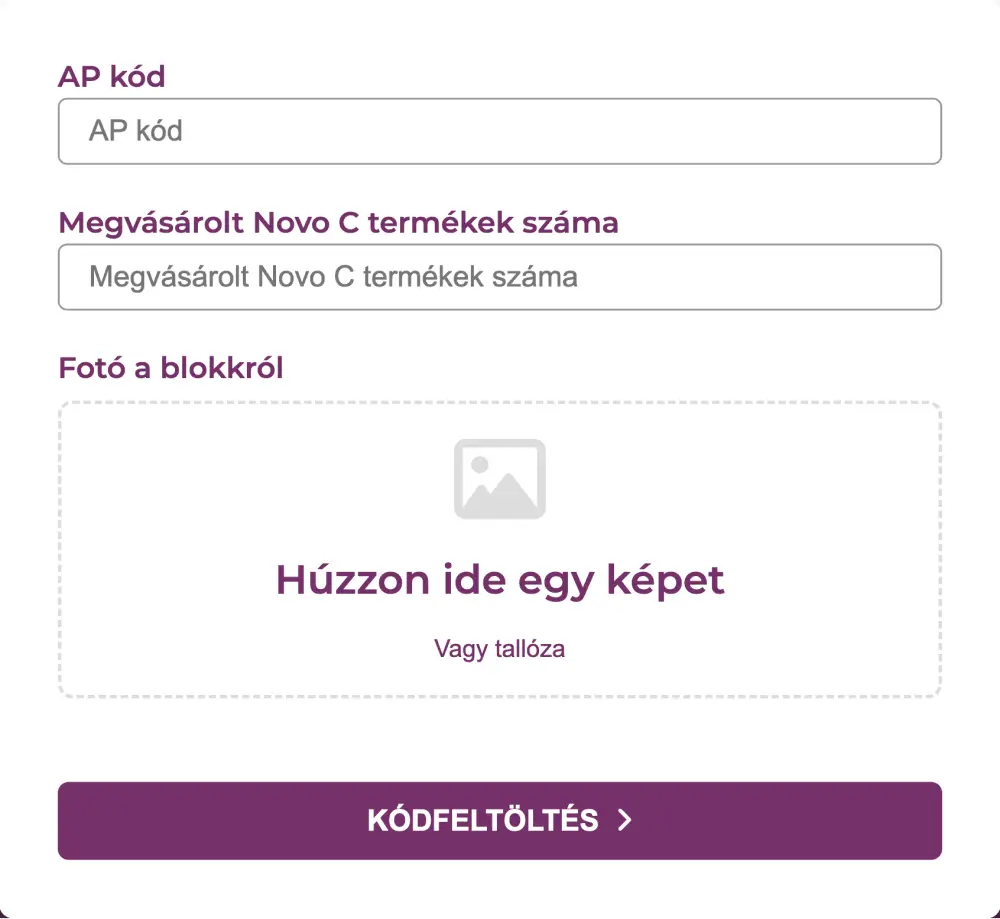Click the "Fotó a blokkról" label
Viewport: 1000px width, 919px height.
[x=171, y=368]
